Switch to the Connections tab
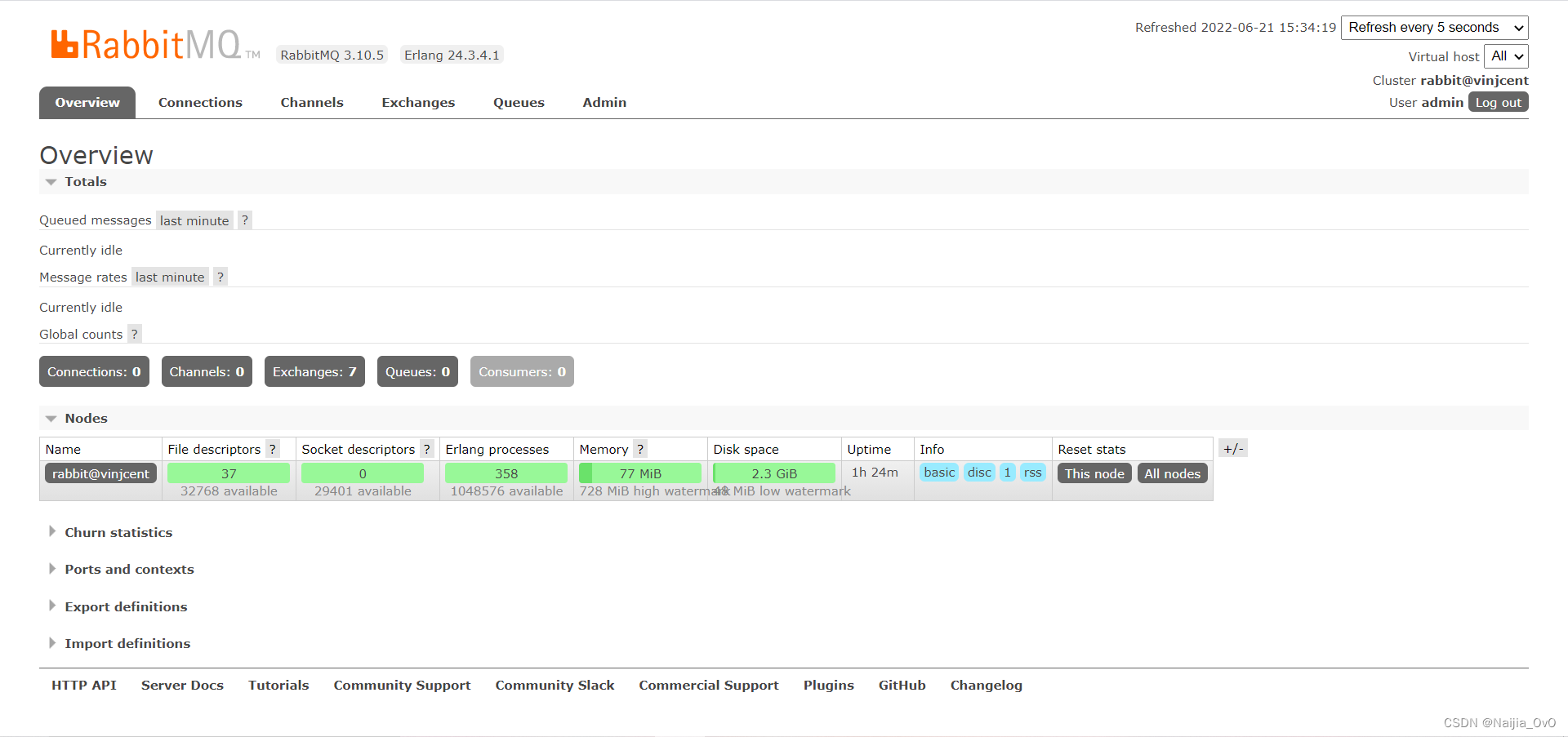This screenshot has height=737, width=1568. (200, 103)
